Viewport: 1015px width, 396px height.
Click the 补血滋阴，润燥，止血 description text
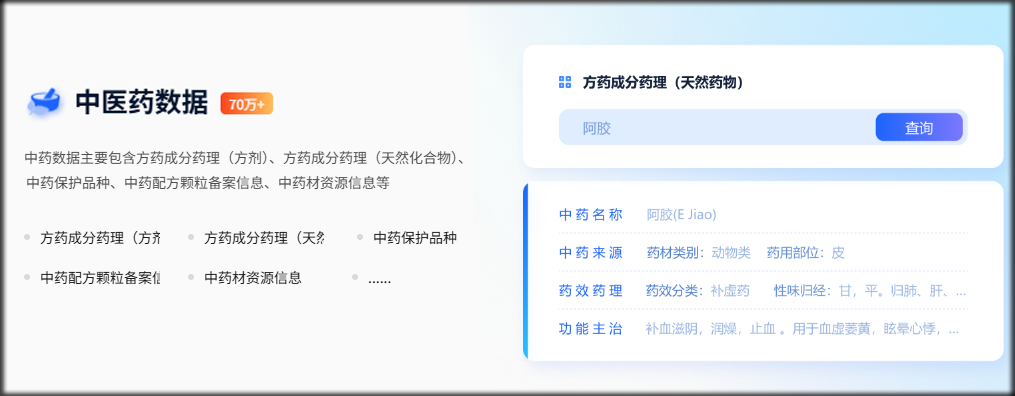click(803, 329)
